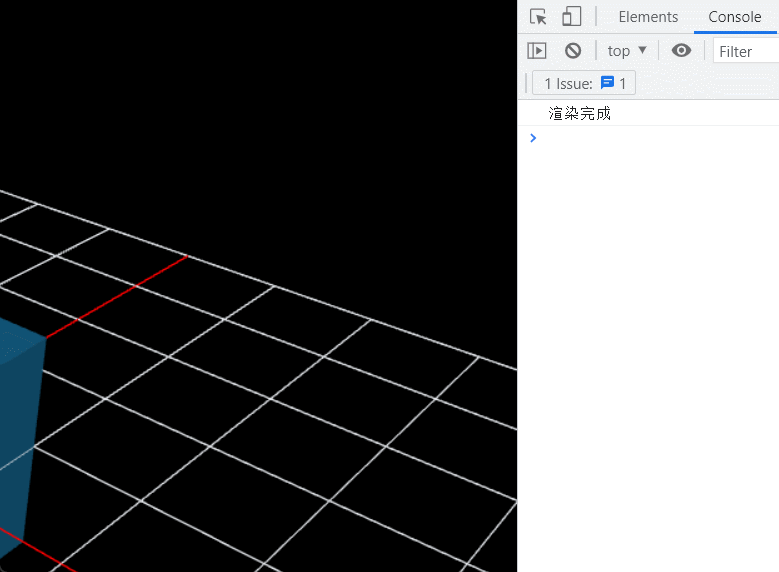Viewport: 779px width, 572px height.
Task: Focus the console Filter field
Action: click(x=745, y=51)
